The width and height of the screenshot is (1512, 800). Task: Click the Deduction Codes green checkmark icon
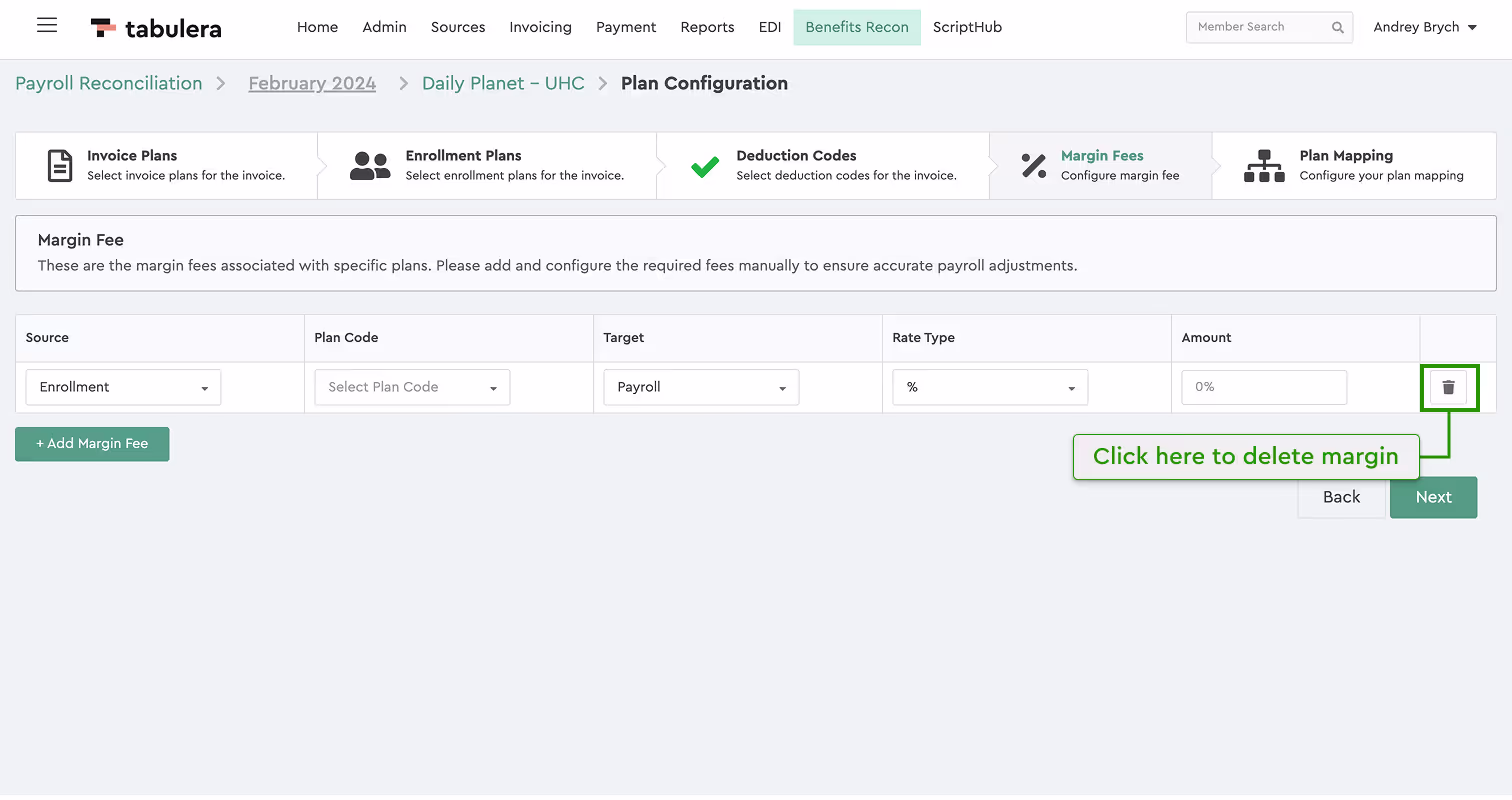point(705,166)
